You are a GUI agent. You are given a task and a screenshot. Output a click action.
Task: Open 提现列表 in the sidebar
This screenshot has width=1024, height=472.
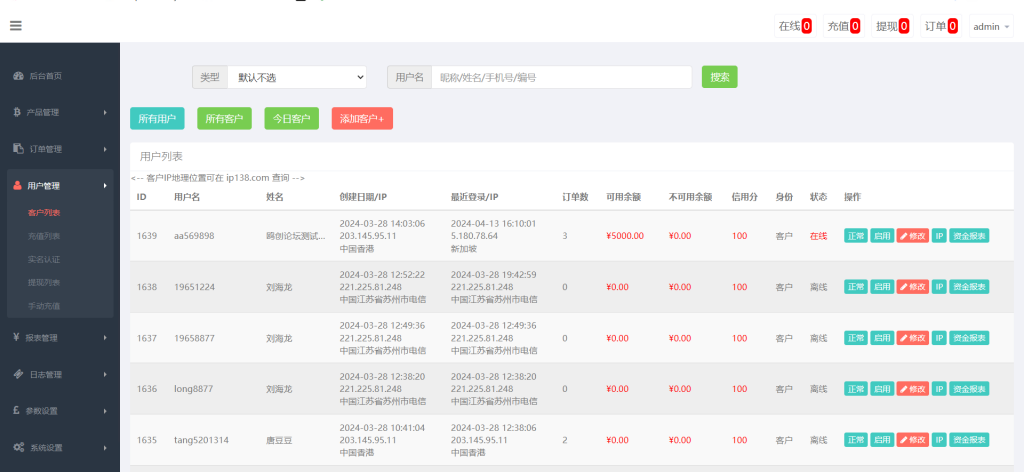pos(44,282)
